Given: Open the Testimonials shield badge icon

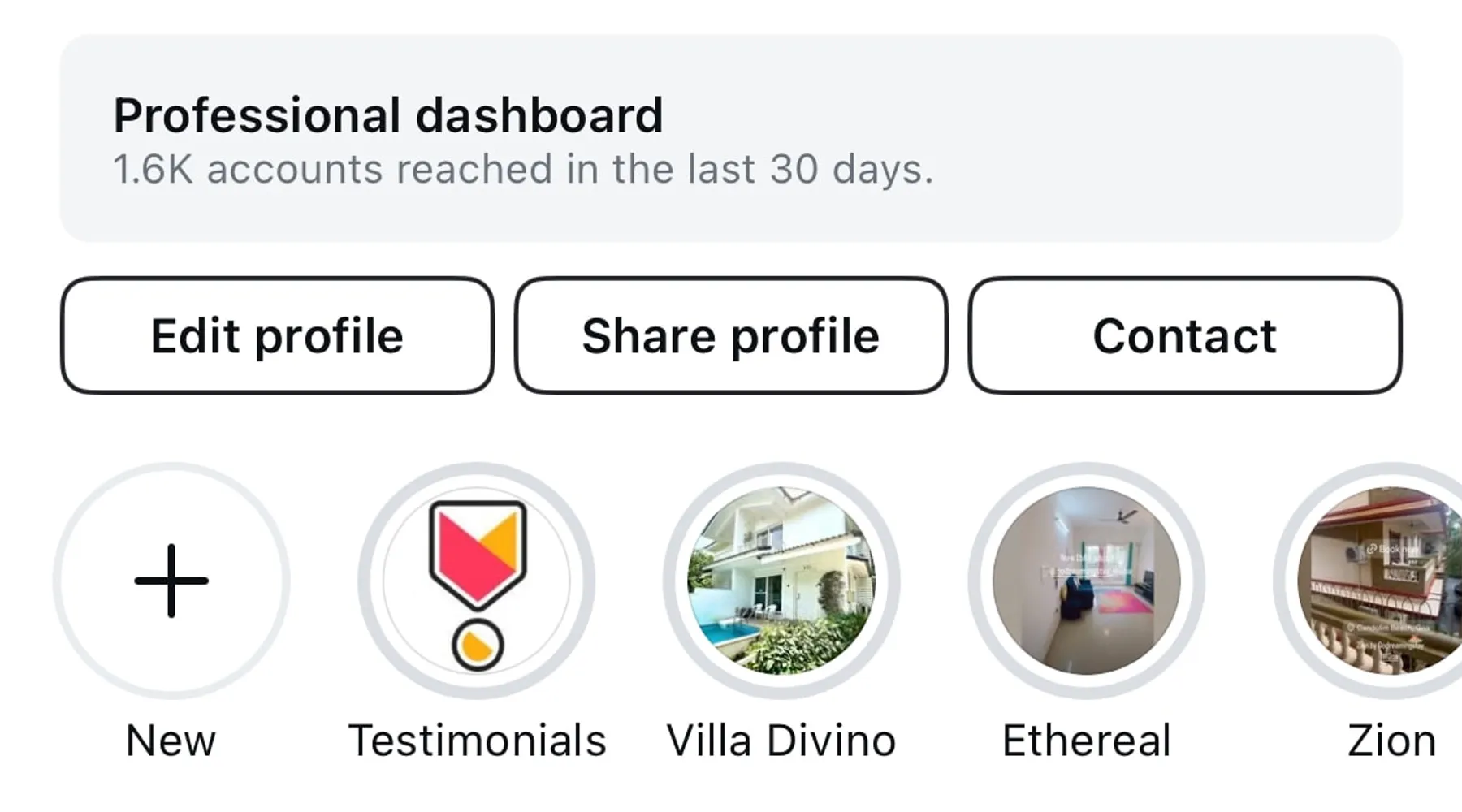Looking at the screenshot, I should point(478,554).
